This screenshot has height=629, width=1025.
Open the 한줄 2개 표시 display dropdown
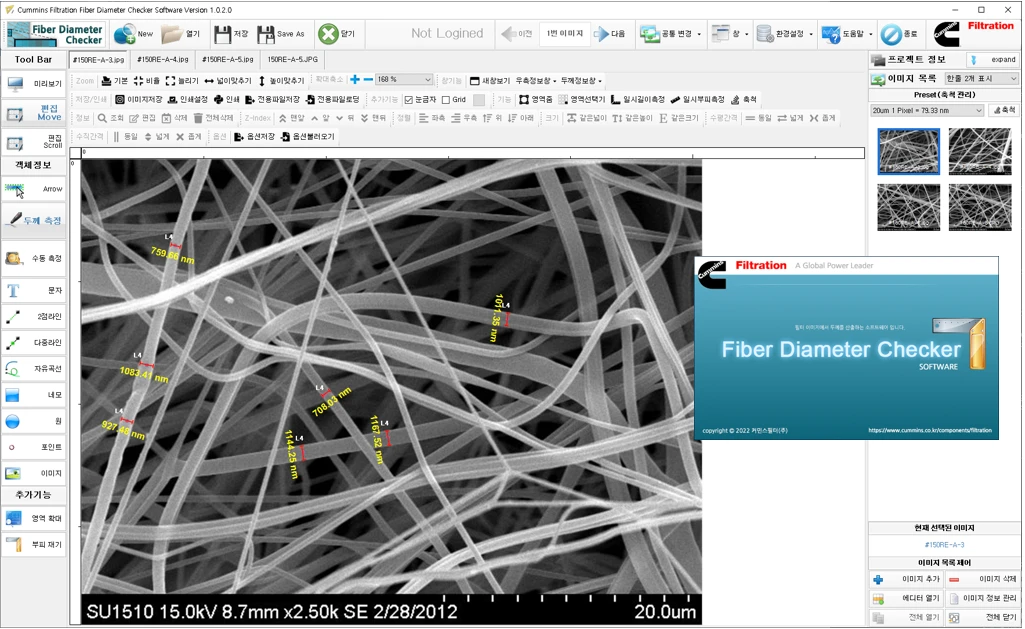point(981,78)
